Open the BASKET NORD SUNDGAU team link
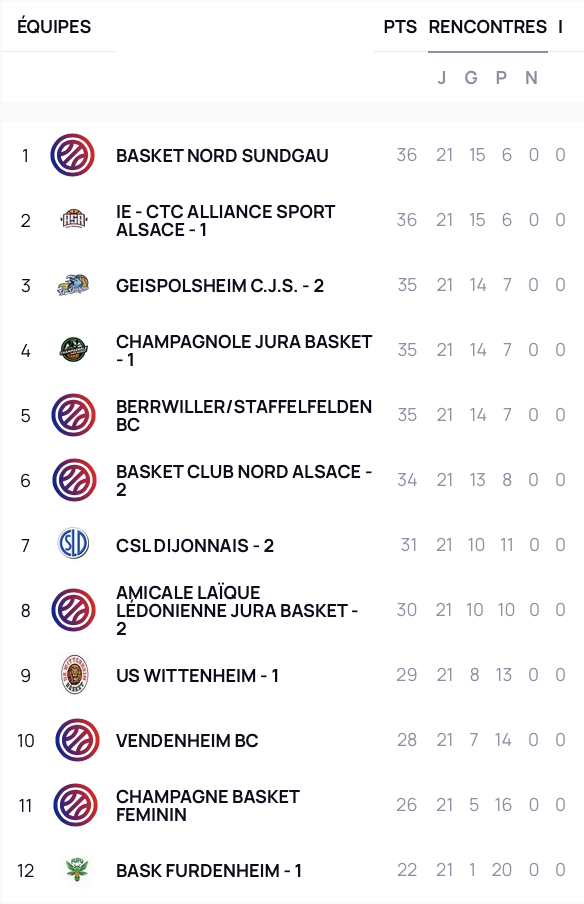Viewport: 584px width, 904px height. 223,156
